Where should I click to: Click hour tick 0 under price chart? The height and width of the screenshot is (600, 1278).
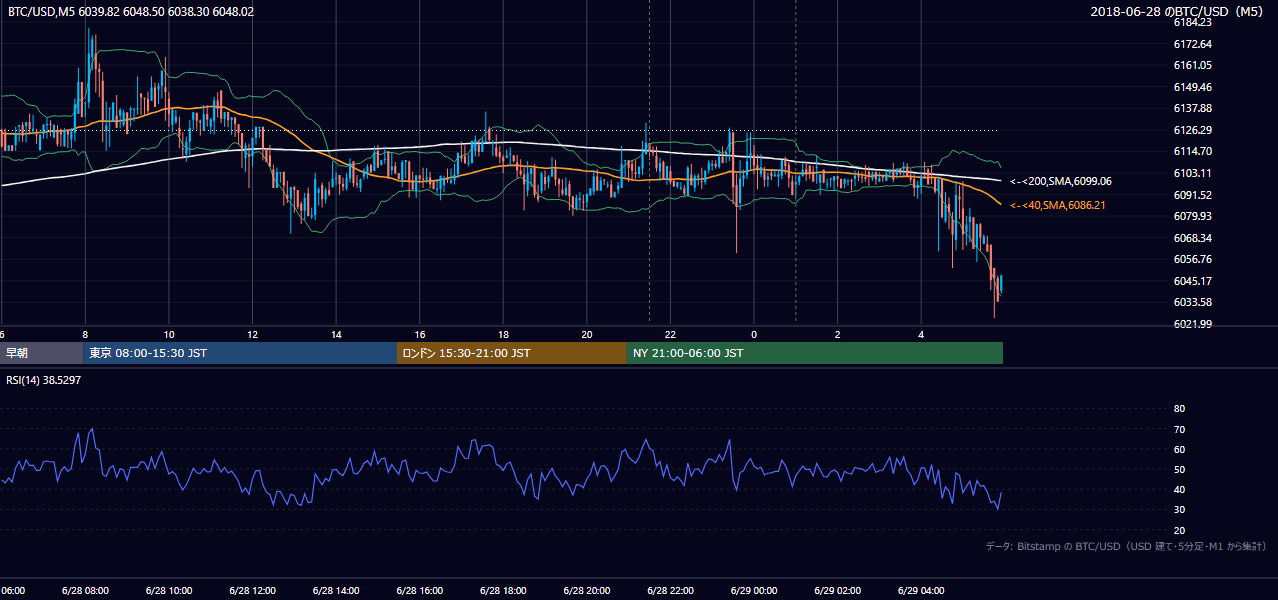click(x=754, y=334)
